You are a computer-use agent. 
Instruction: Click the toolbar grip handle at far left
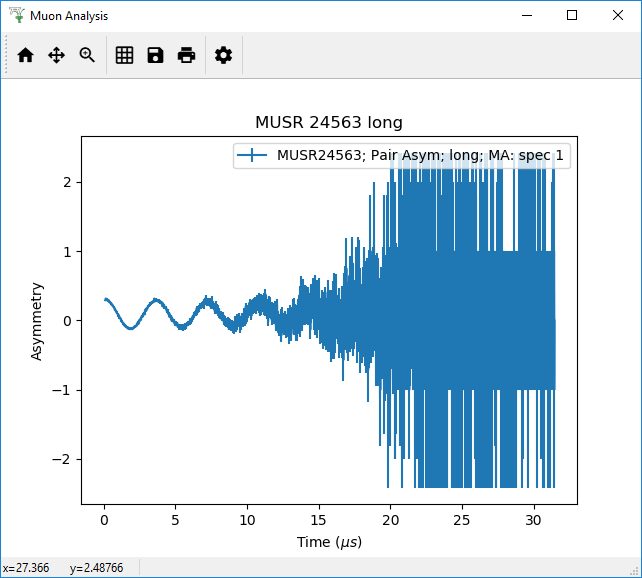7,56
